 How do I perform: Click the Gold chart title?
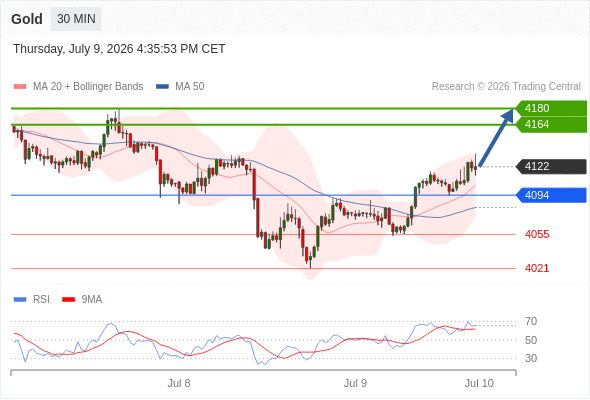pyautogui.click(x=27, y=19)
